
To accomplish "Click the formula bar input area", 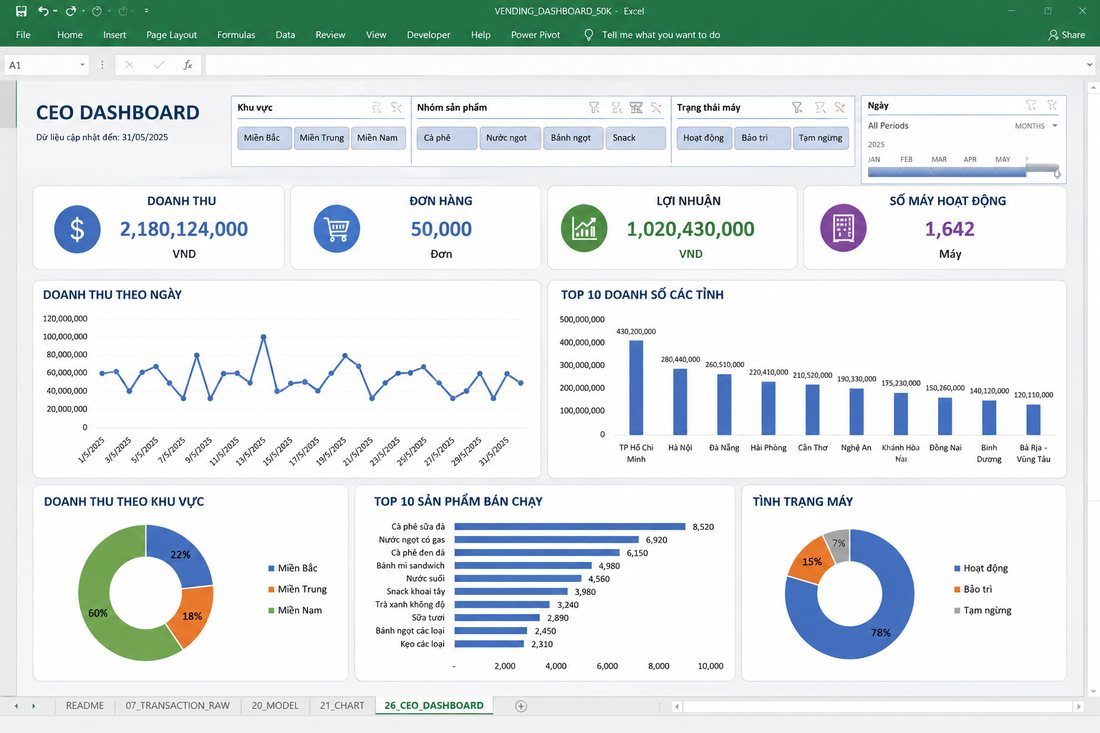I will pos(643,65).
